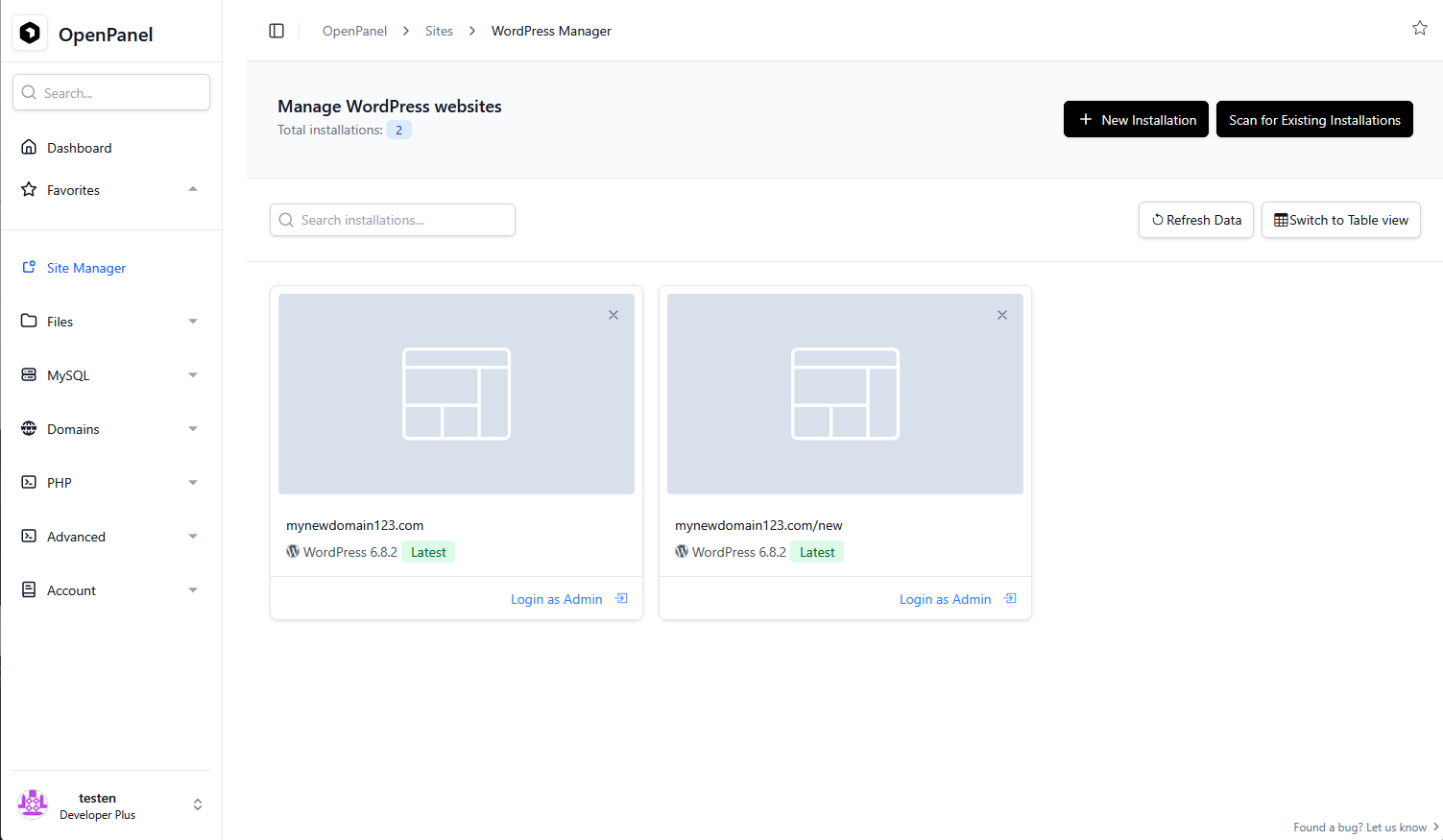Screen dimensions: 1443x840
Task: Toggle the sidebar panel icon
Action: [x=277, y=31]
